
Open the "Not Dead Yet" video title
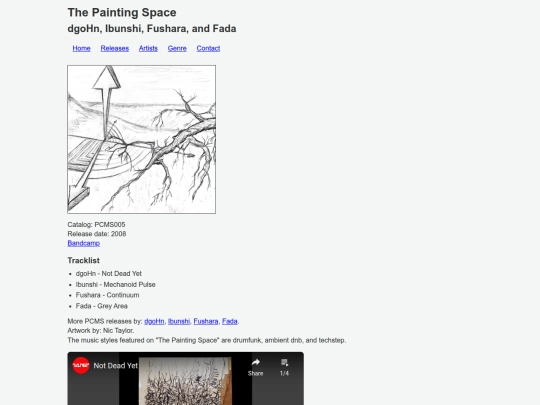(x=115, y=366)
